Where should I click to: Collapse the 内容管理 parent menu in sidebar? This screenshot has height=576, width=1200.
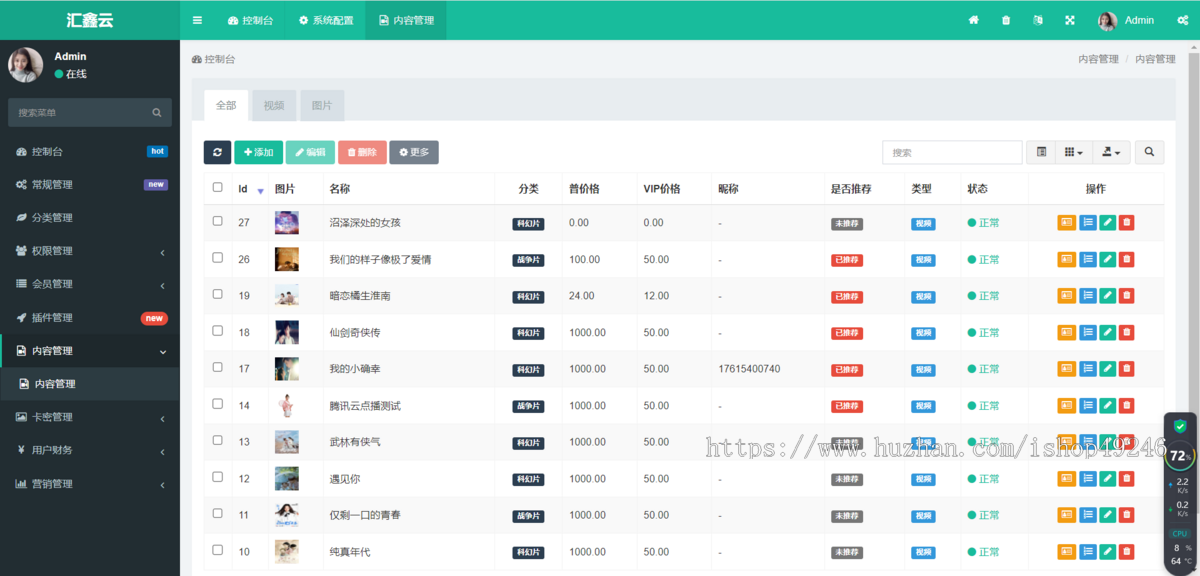pos(90,351)
